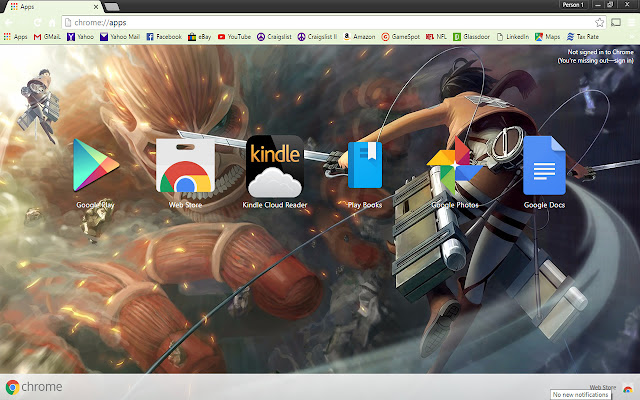Go to the Facebook bookmark

tap(164, 37)
